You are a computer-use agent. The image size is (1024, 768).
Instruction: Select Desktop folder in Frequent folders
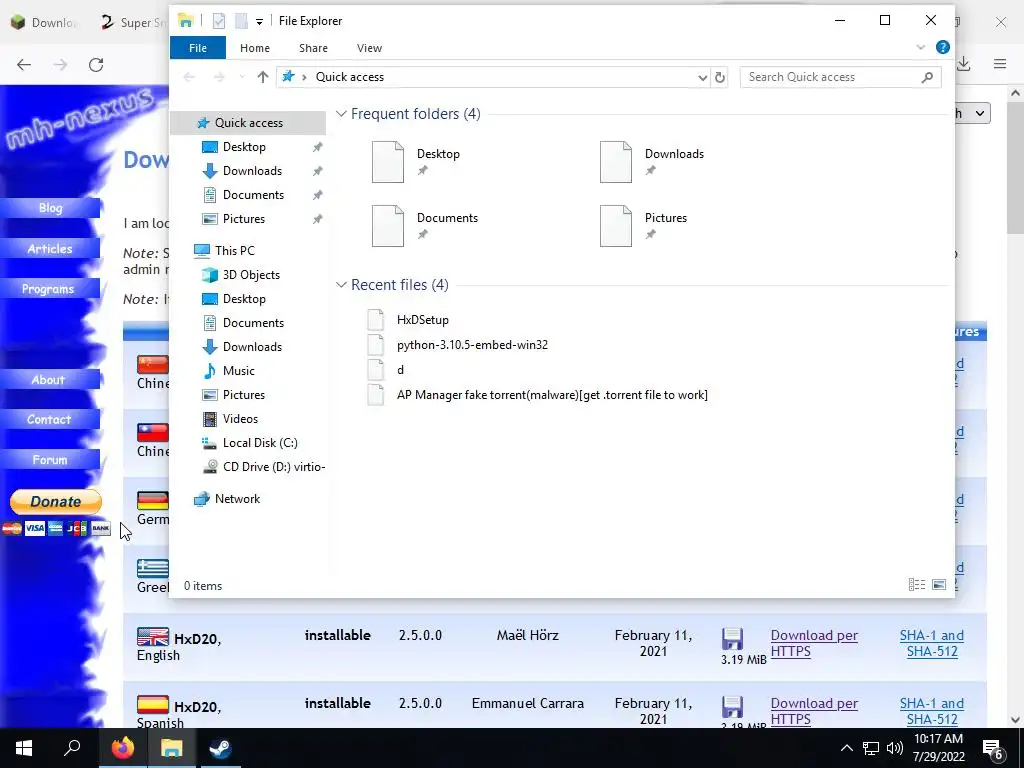pyautogui.click(x=417, y=162)
